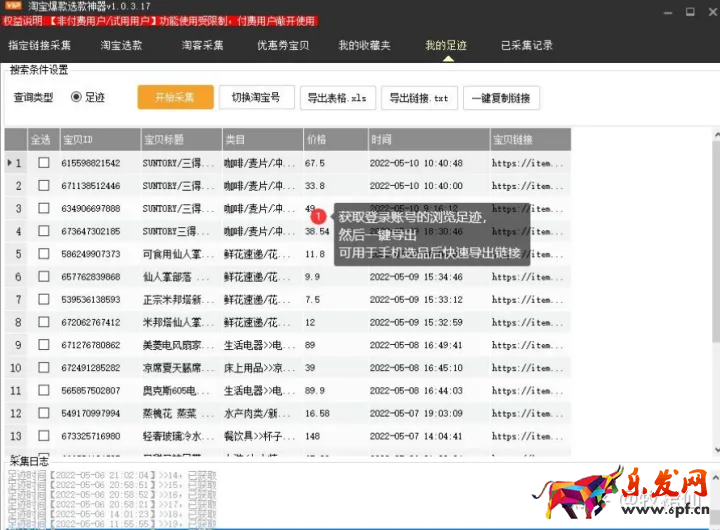This screenshot has height=530, width=720.
Task: Switch to the 淘宝选款 tab
Action: (121, 46)
